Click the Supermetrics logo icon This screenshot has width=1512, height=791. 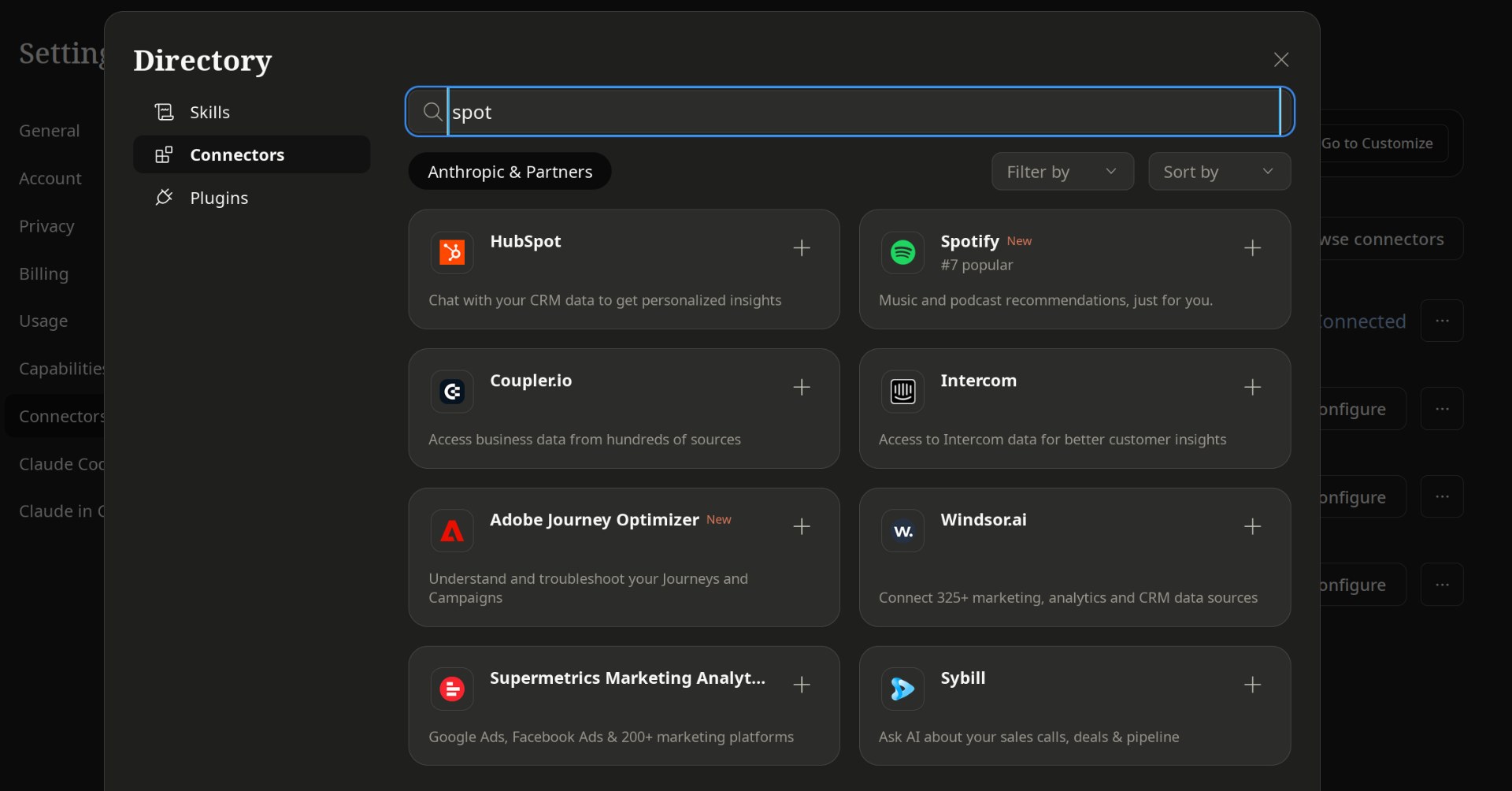tap(452, 689)
